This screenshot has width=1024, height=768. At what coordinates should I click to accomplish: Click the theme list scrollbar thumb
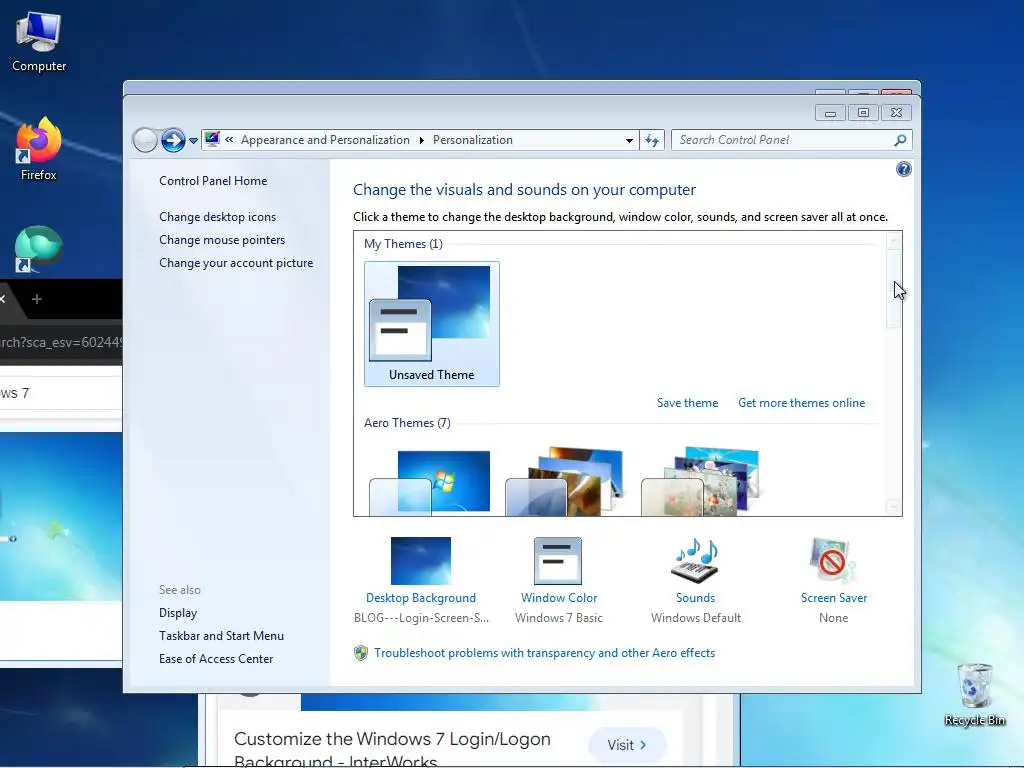coord(893,289)
